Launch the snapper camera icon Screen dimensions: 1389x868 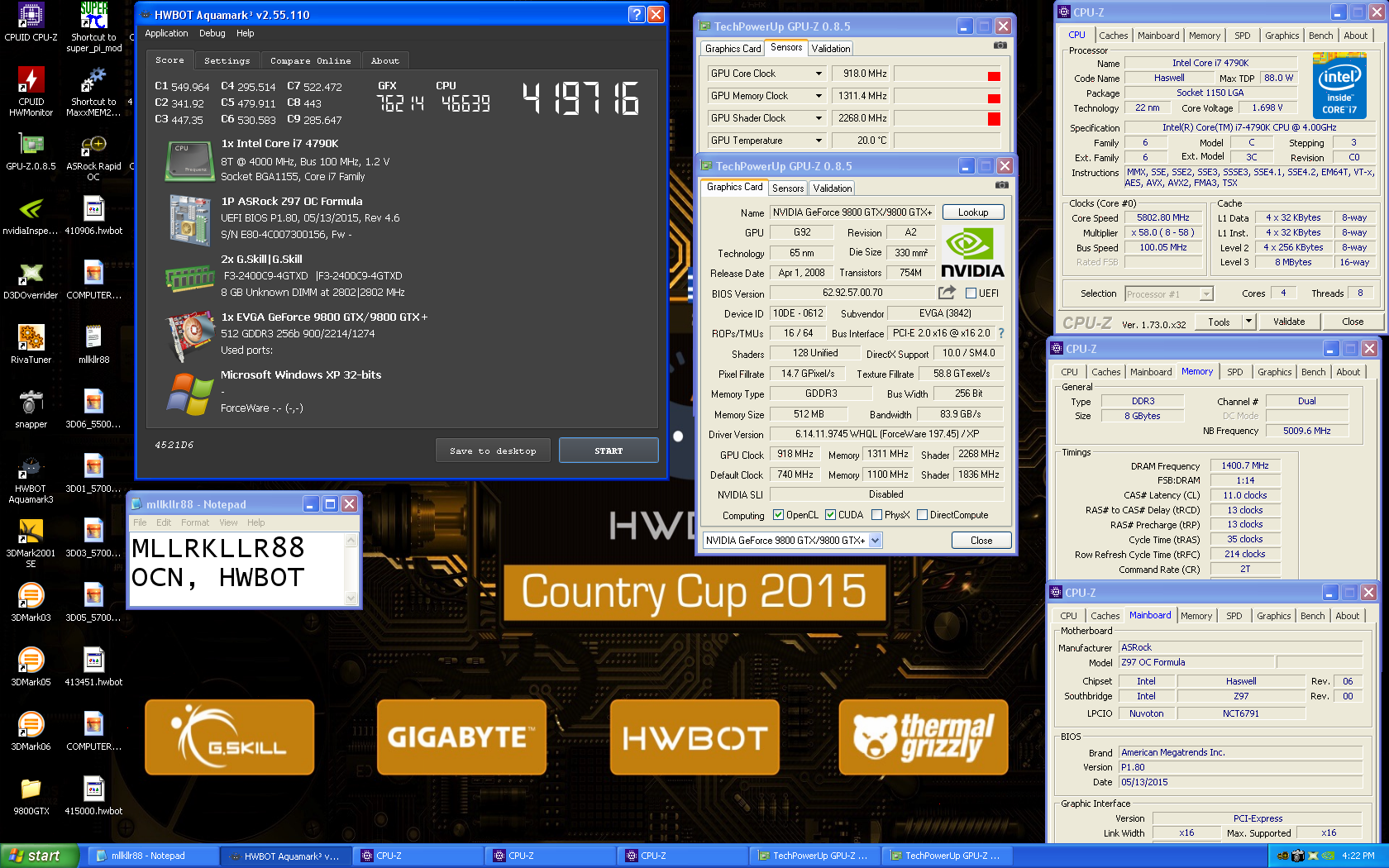point(31,409)
